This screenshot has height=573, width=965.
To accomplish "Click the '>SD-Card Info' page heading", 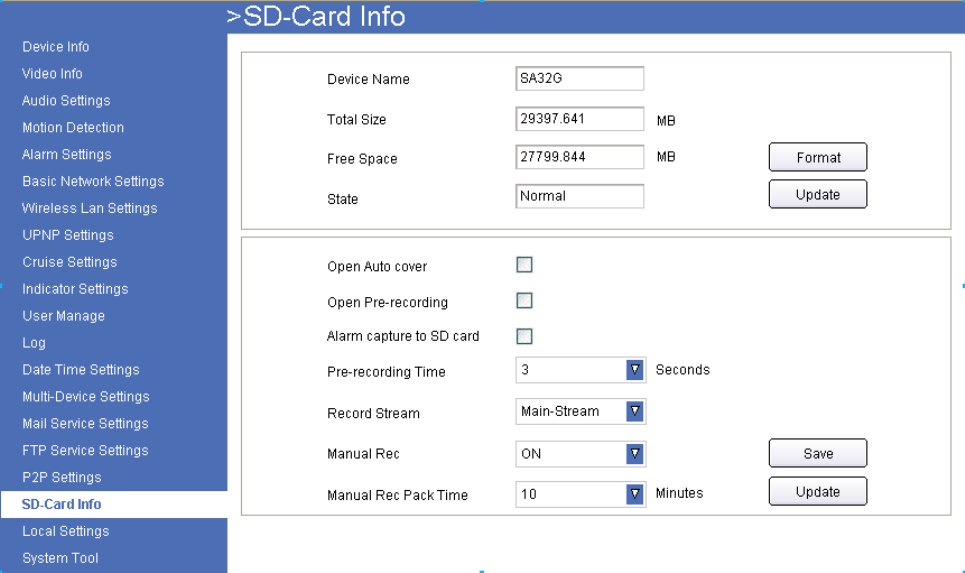I will [x=316, y=17].
